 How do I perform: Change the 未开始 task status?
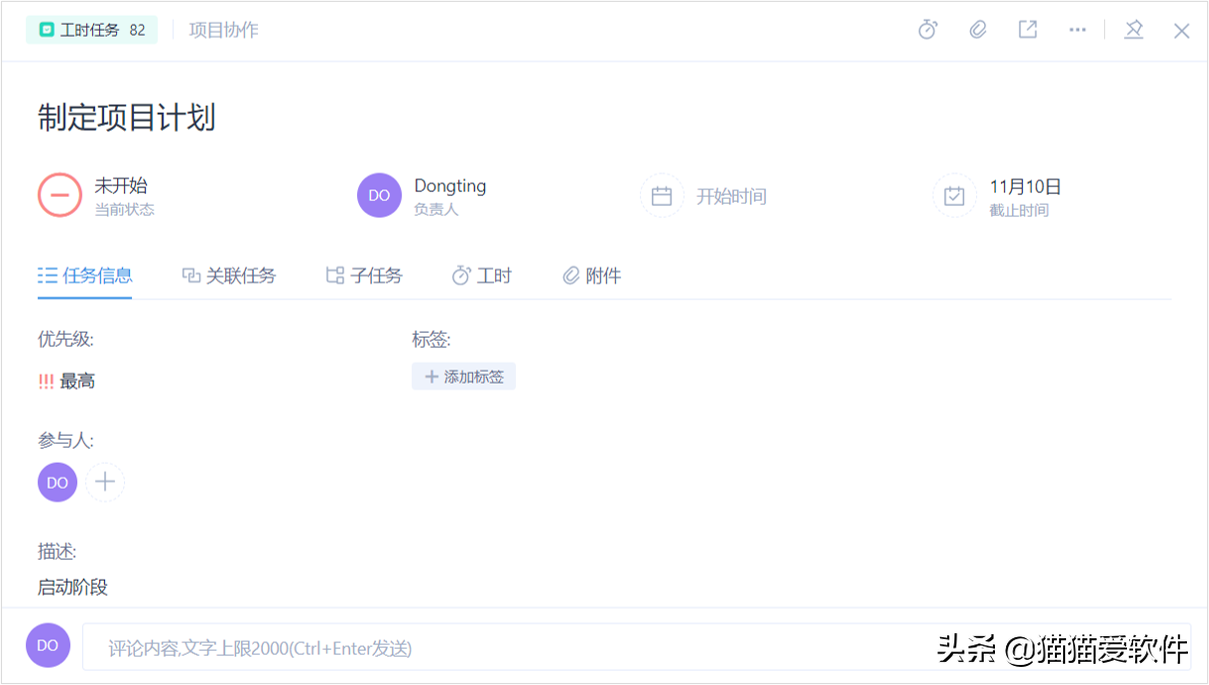click(x=60, y=195)
